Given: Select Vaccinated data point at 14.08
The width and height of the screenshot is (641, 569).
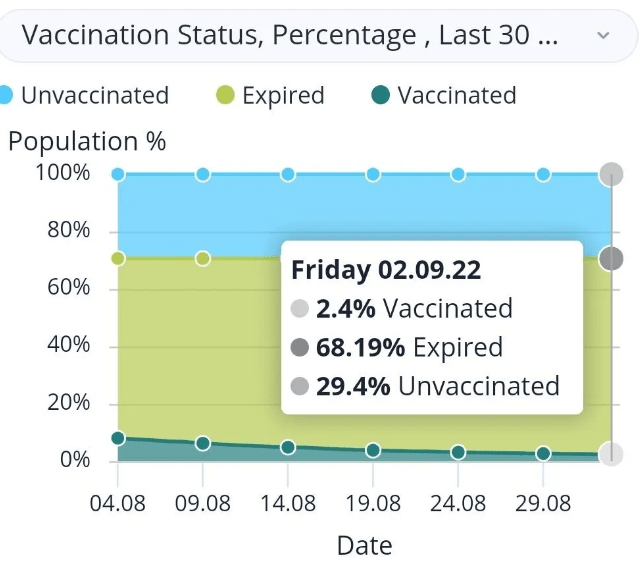Looking at the screenshot, I should click(288, 447).
